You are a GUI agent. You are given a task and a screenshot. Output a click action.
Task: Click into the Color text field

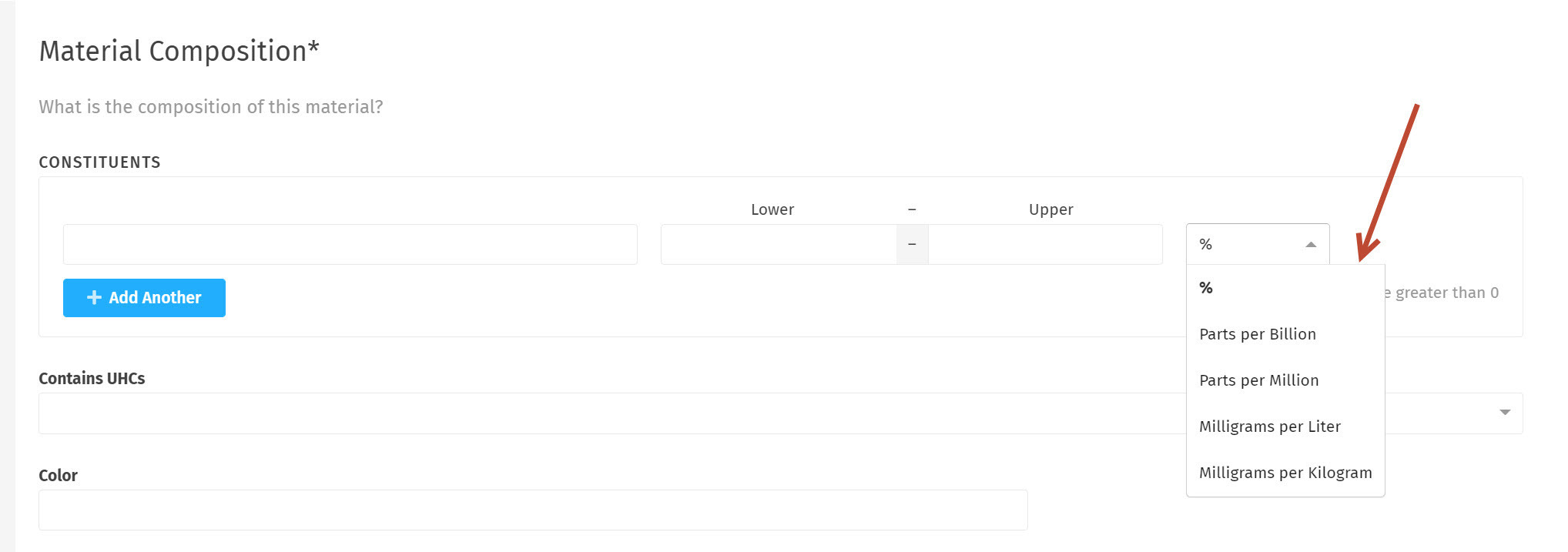[x=533, y=510]
